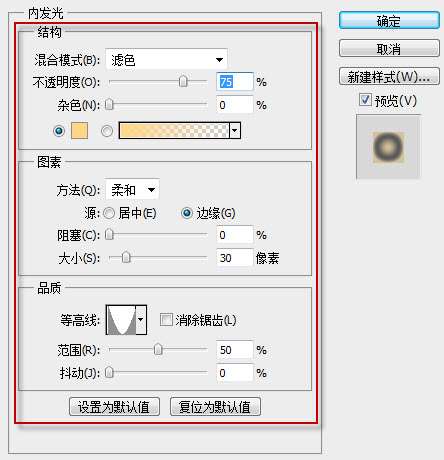Enable the 消除锯齿 checkbox
The height and width of the screenshot is (460, 444).
tap(166, 320)
